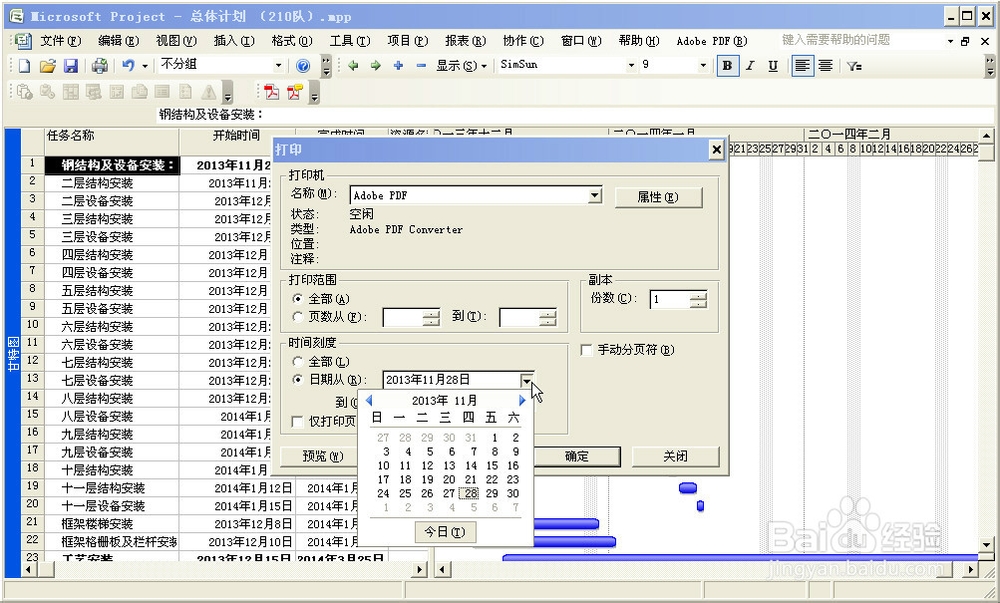Open printer properties with the 属性 button
Viewport: 1000px width, 603px height.
tap(658, 197)
